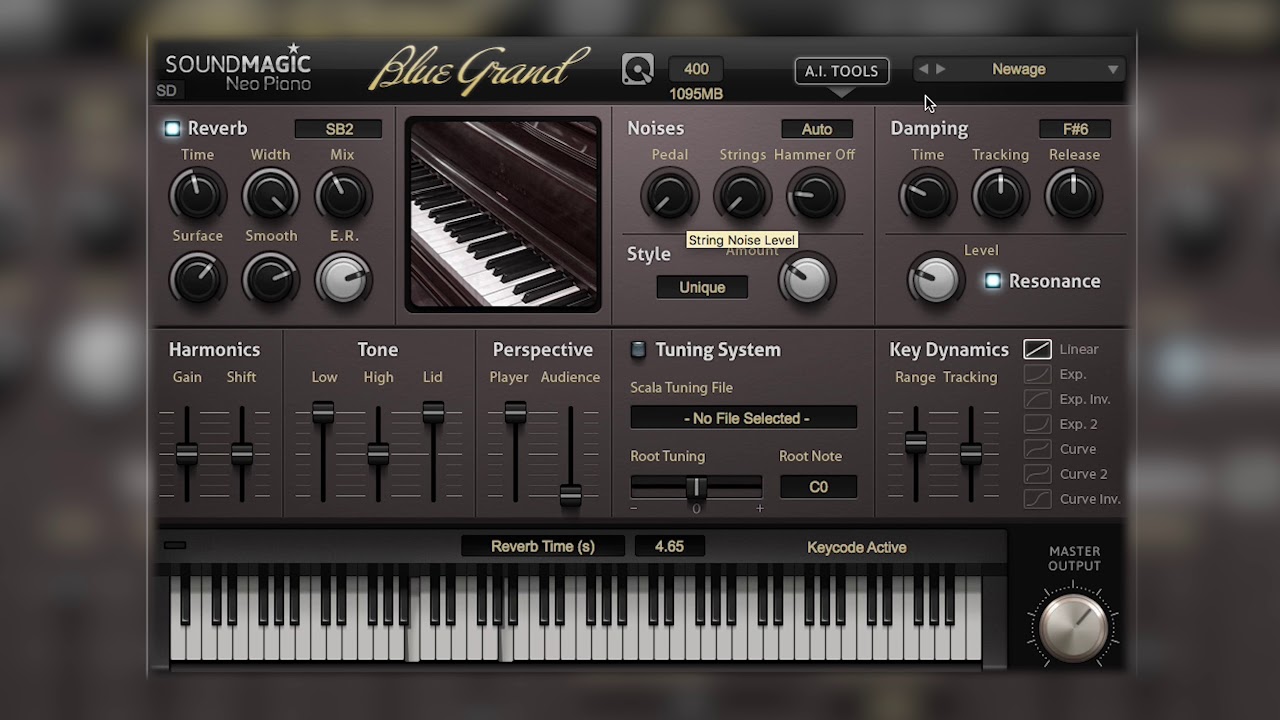This screenshot has height=720, width=1280.
Task: Open the Newage preset dropdown
Action: pyautogui.click(x=1019, y=69)
